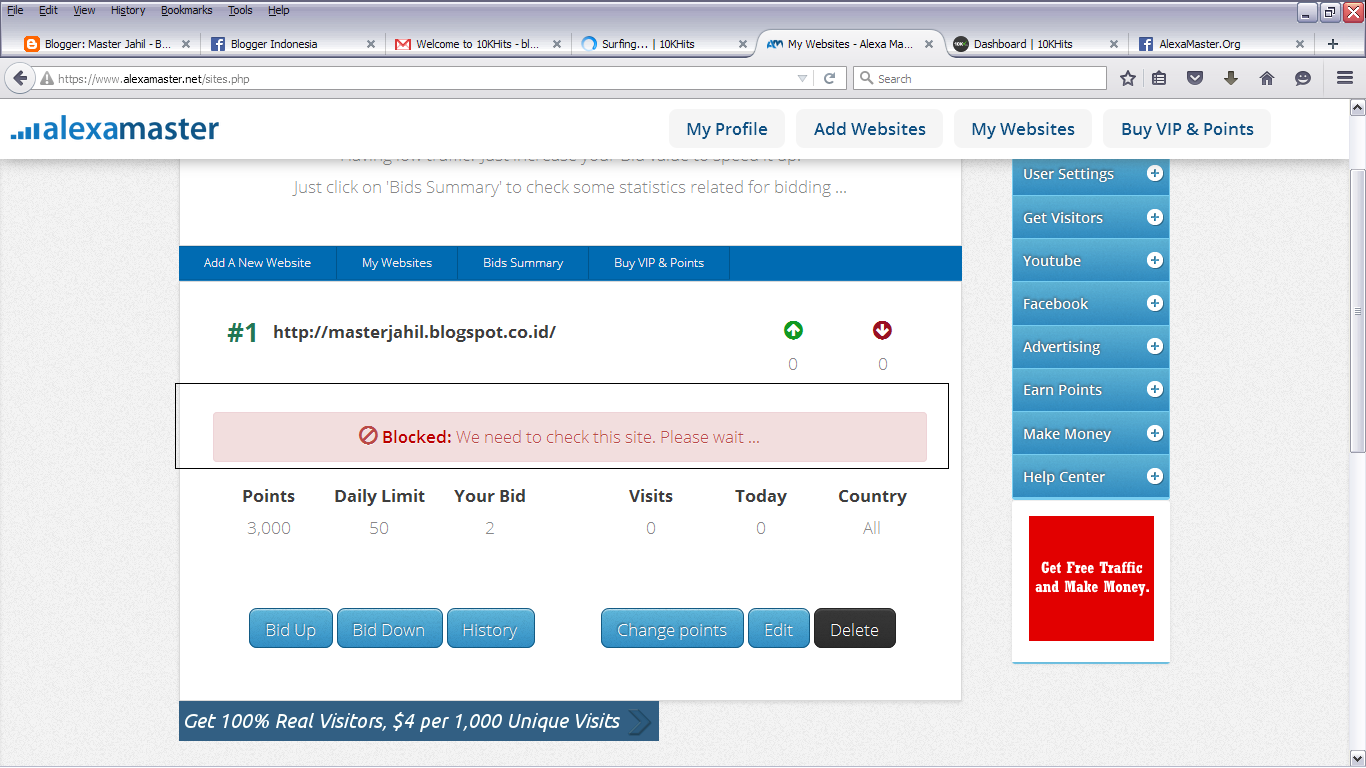1366x768 pixels.
Task: Open the History menu
Action: point(128,10)
